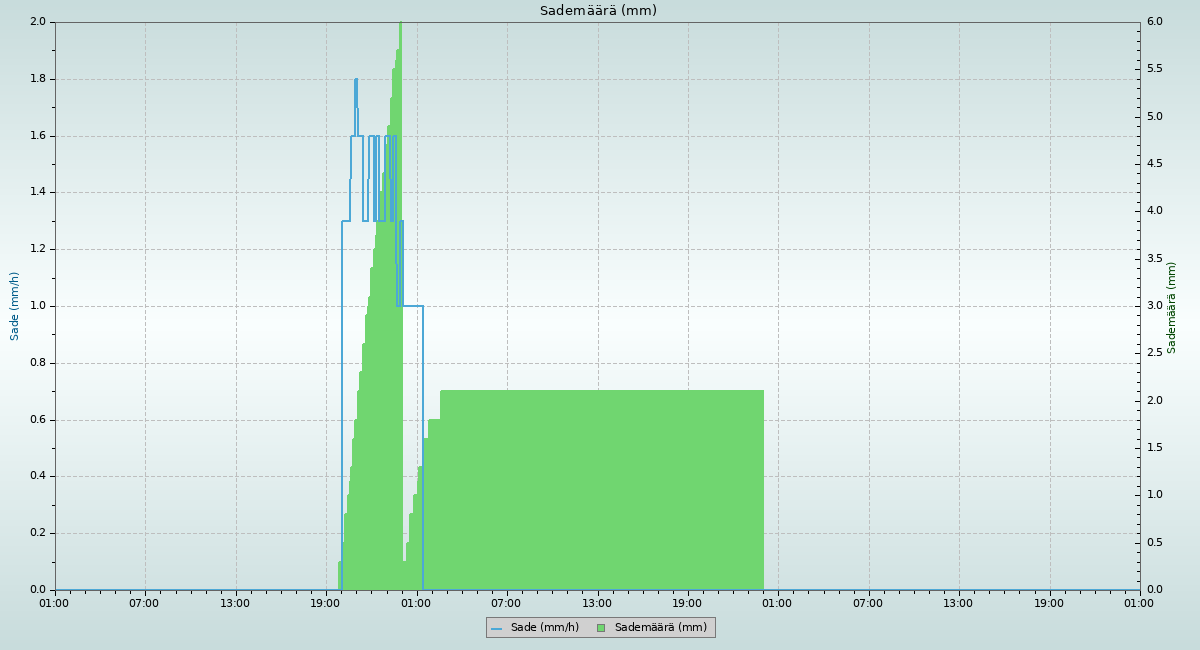Click the rightmost 01:00 time axis label

[1139, 603]
